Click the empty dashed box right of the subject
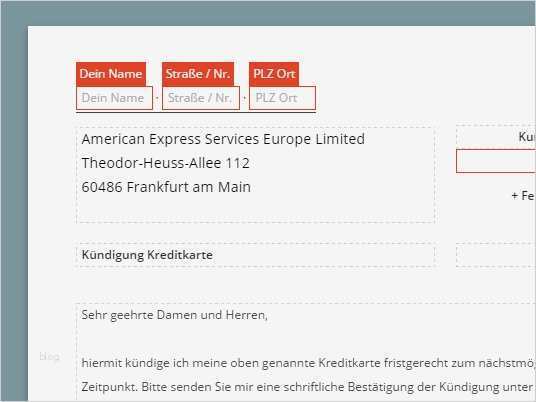Screen dimensions: 536x402 click(x=496, y=255)
